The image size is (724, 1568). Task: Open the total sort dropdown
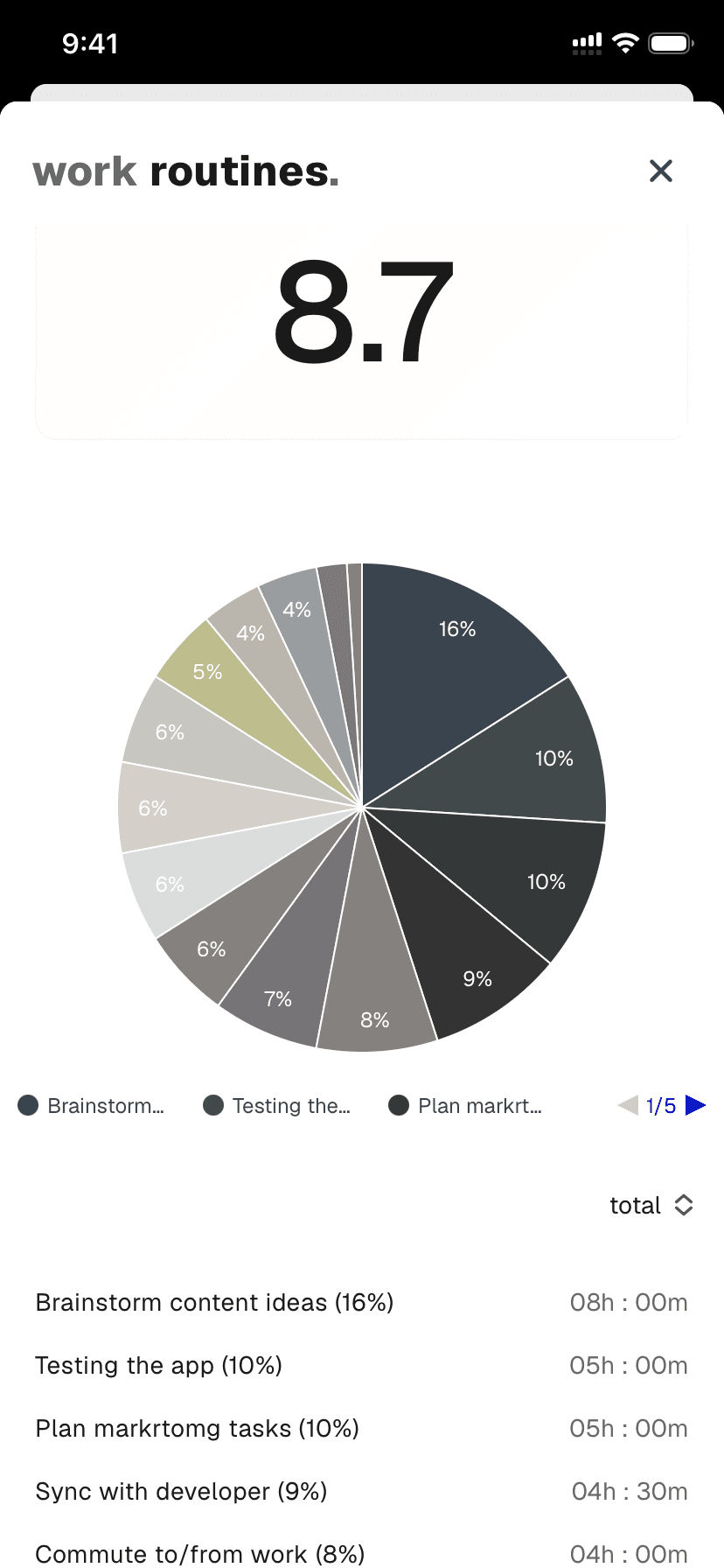tap(636, 1205)
